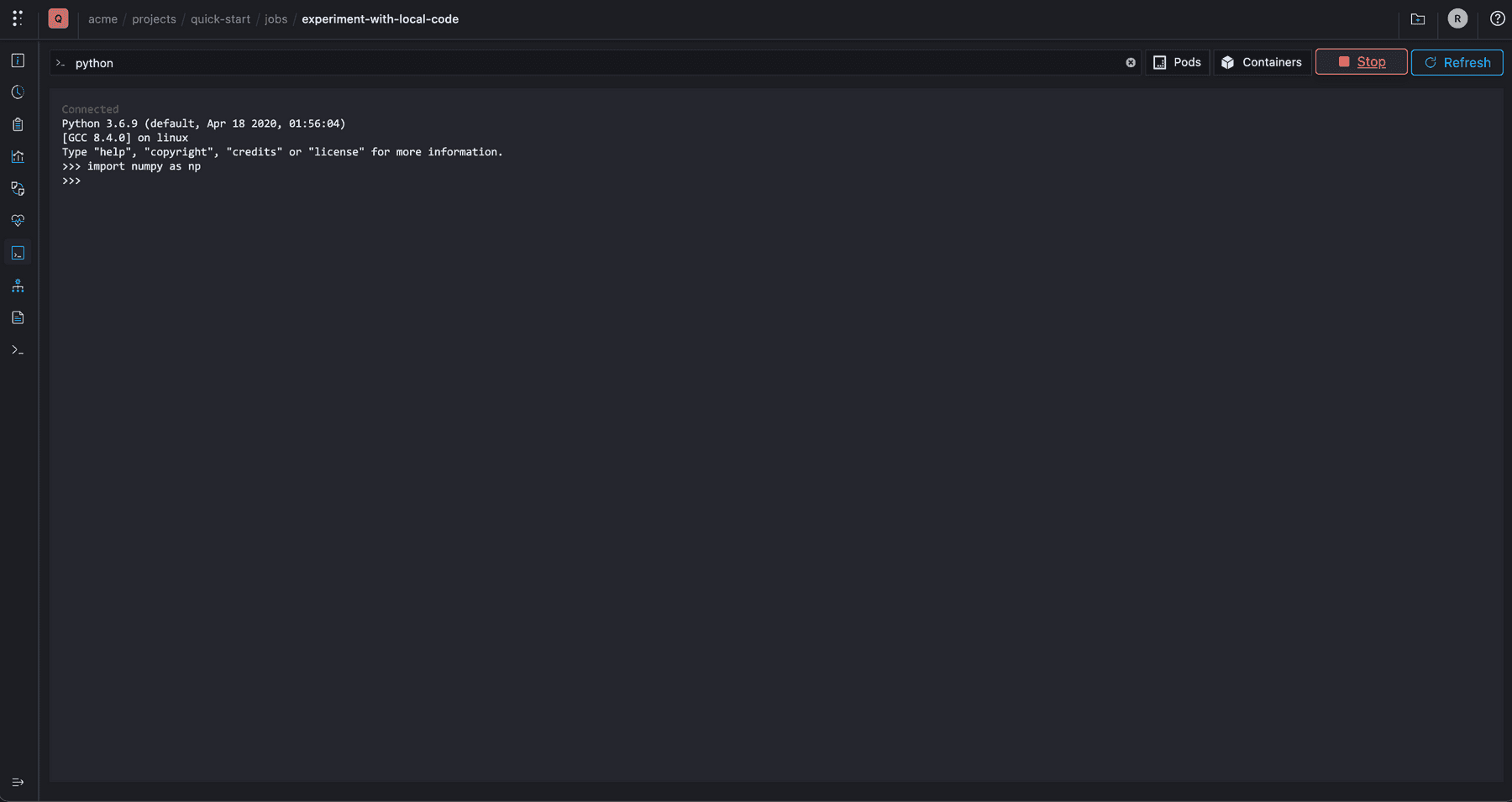Expand the collapsed sidebar with arrow icon
This screenshot has width=1512, height=802.
click(x=17, y=782)
